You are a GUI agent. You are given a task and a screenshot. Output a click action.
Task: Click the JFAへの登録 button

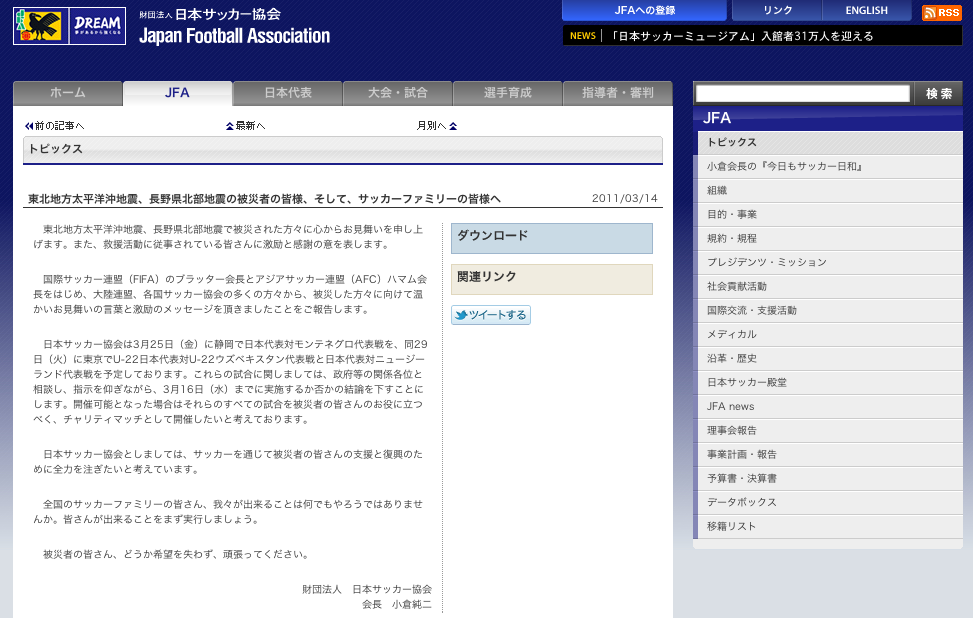644,11
